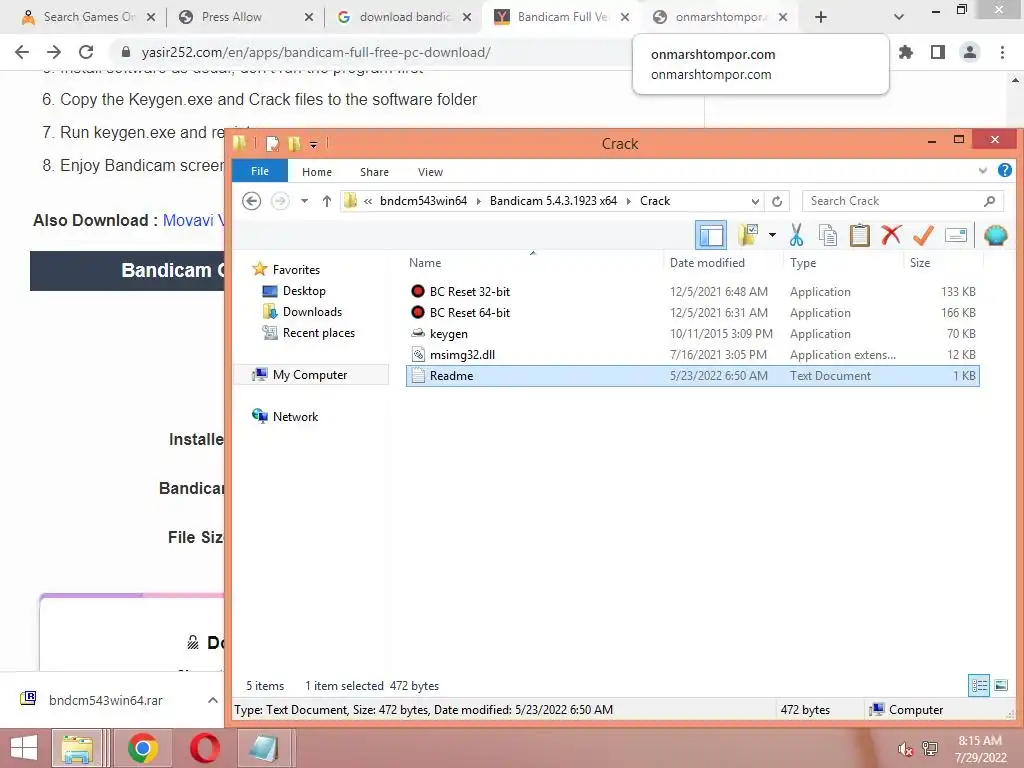
Task: Expand the ribbon with chevron arrow
Action: tap(983, 171)
